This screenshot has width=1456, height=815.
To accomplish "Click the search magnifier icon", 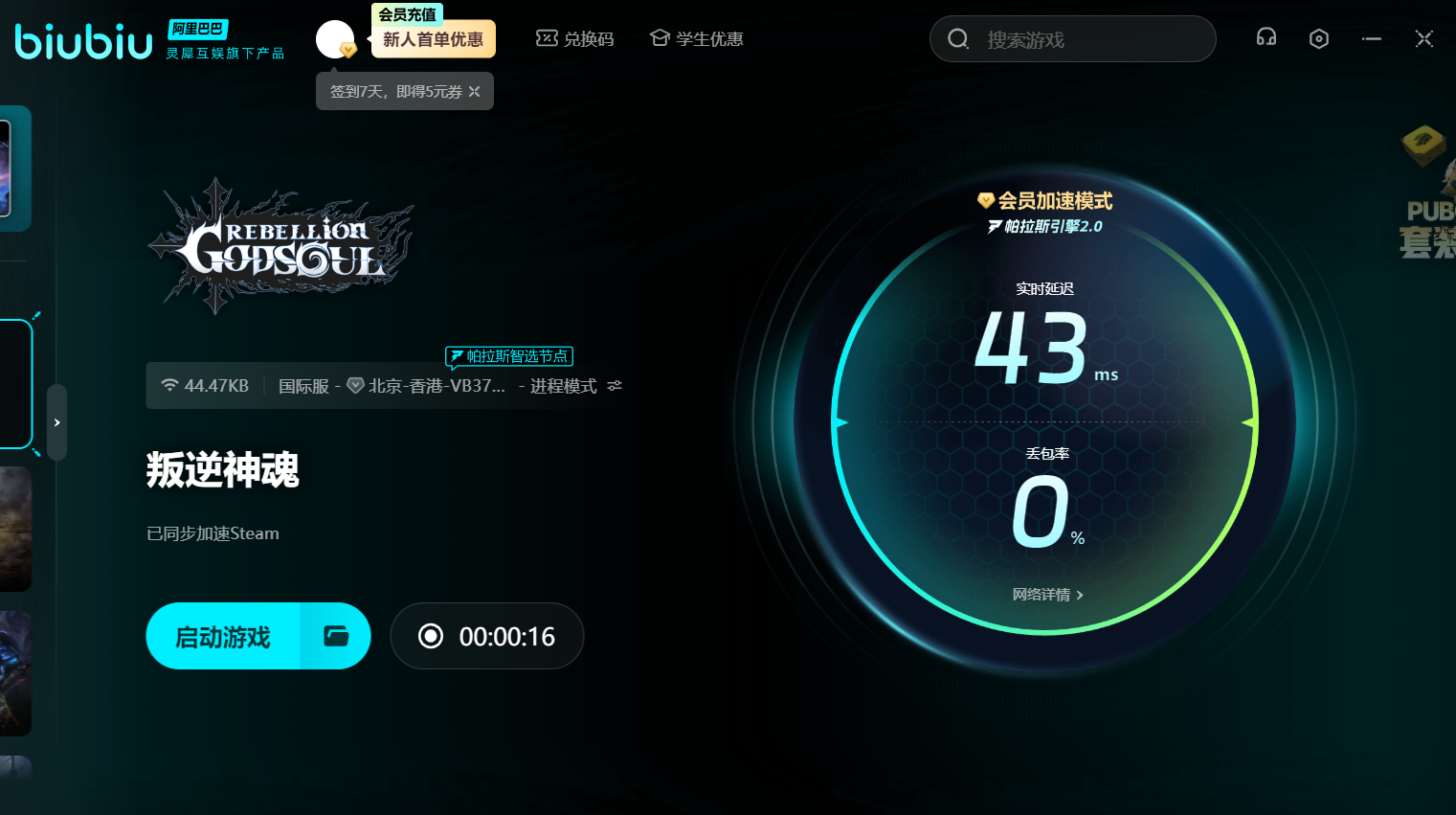I will tap(958, 39).
